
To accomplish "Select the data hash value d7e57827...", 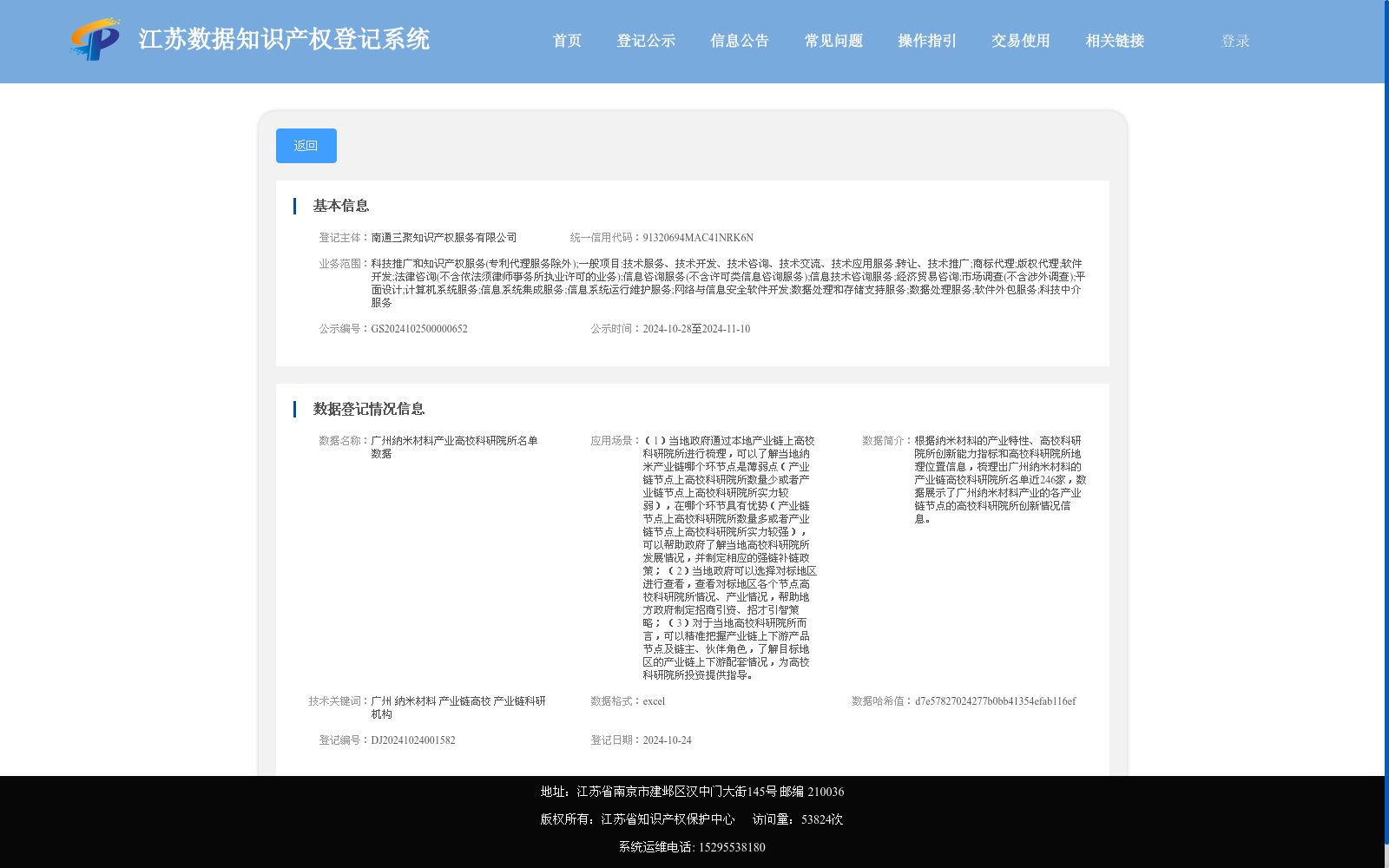I will pos(995,701).
